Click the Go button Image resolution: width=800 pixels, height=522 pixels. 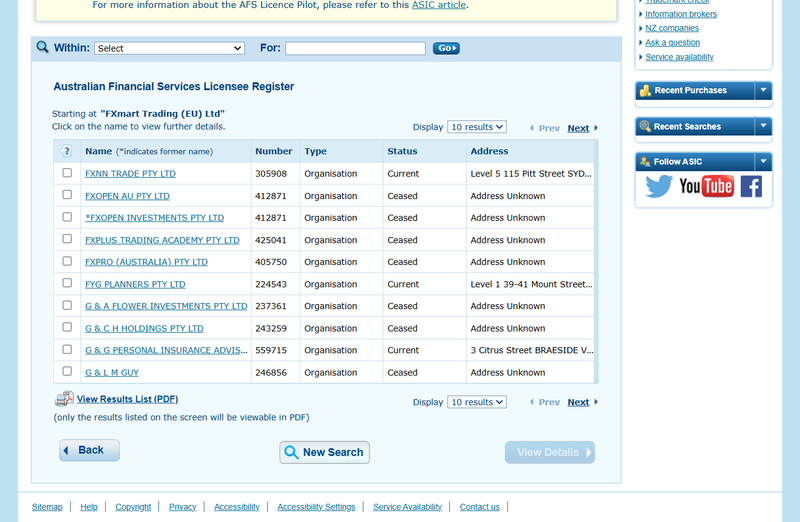[x=446, y=48]
